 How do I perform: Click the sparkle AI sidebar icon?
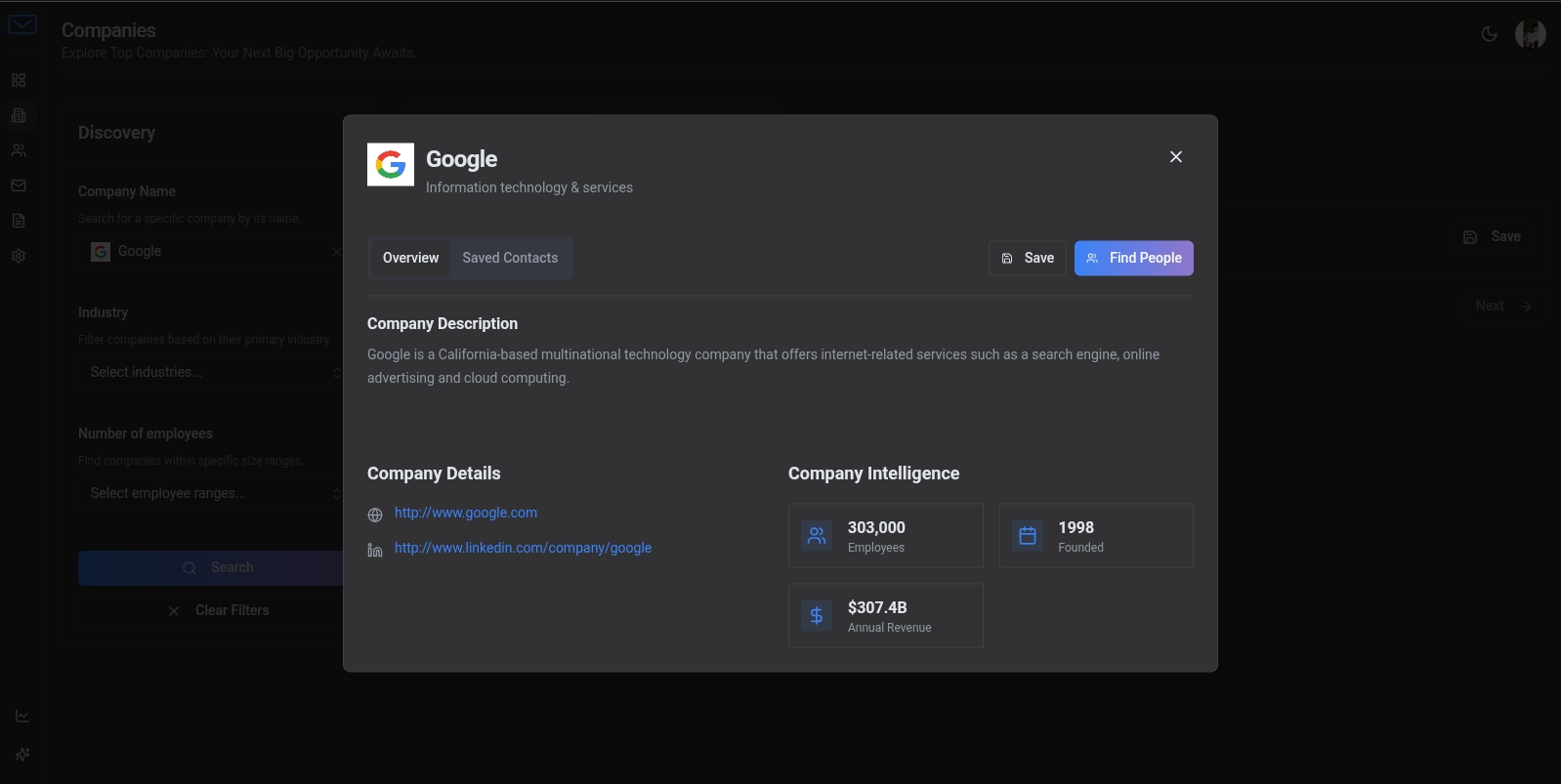point(22,755)
